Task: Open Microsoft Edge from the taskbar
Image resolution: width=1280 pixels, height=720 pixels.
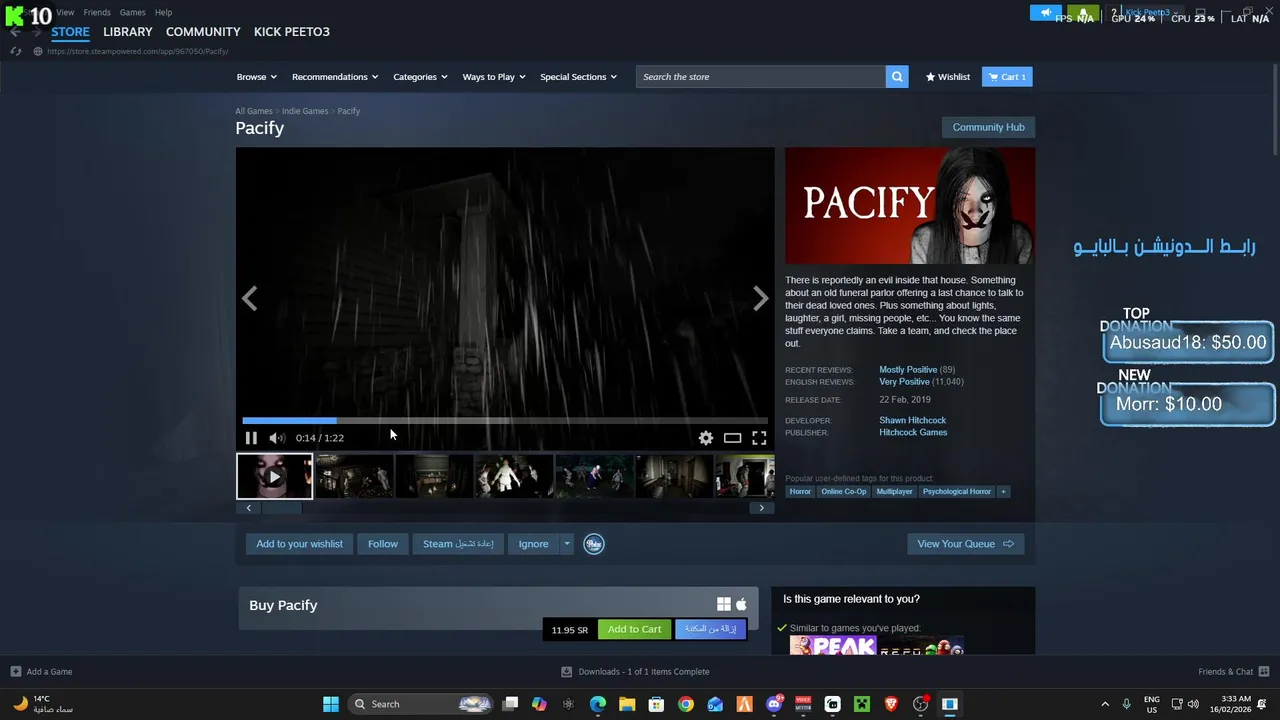Action: (x=598, y=704)
